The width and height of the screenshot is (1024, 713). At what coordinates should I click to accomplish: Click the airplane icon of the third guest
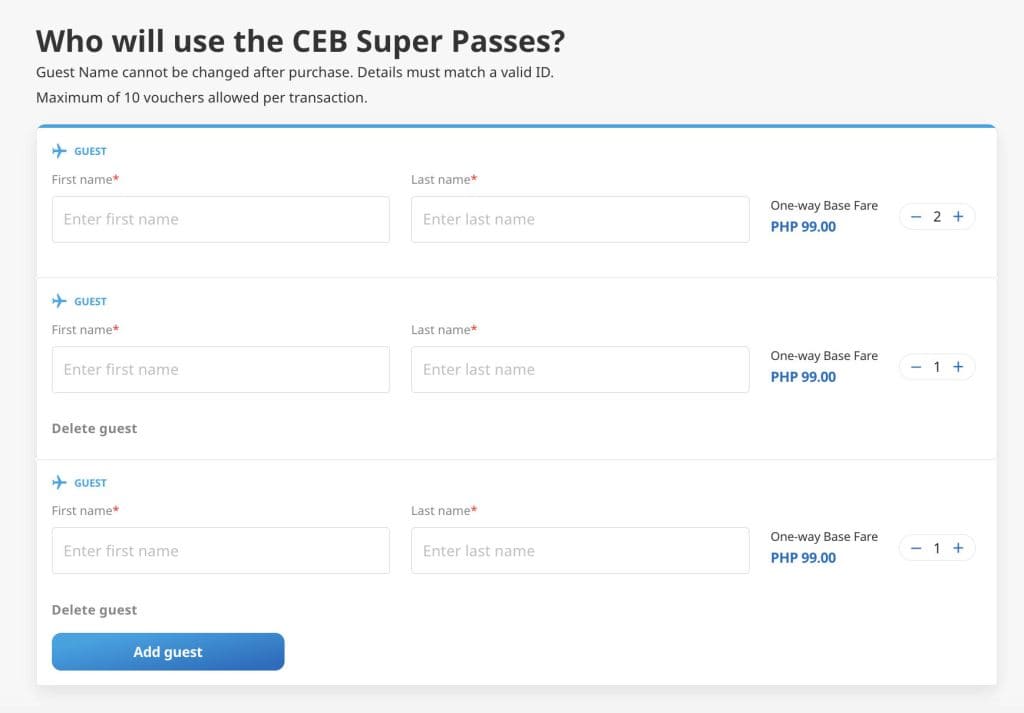[x=60, y=482]
